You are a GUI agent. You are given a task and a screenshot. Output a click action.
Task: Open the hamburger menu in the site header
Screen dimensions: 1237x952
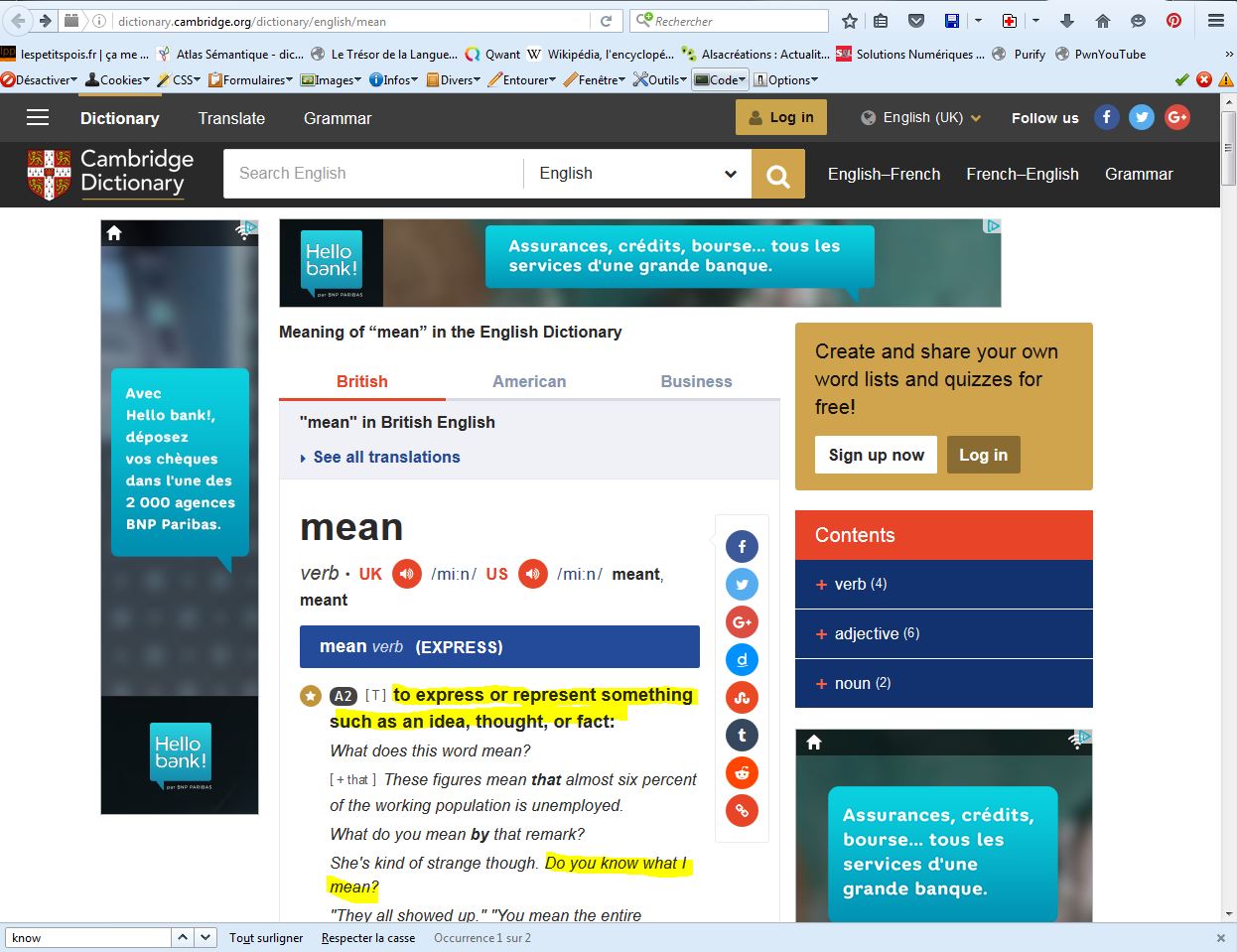(38, 118)
